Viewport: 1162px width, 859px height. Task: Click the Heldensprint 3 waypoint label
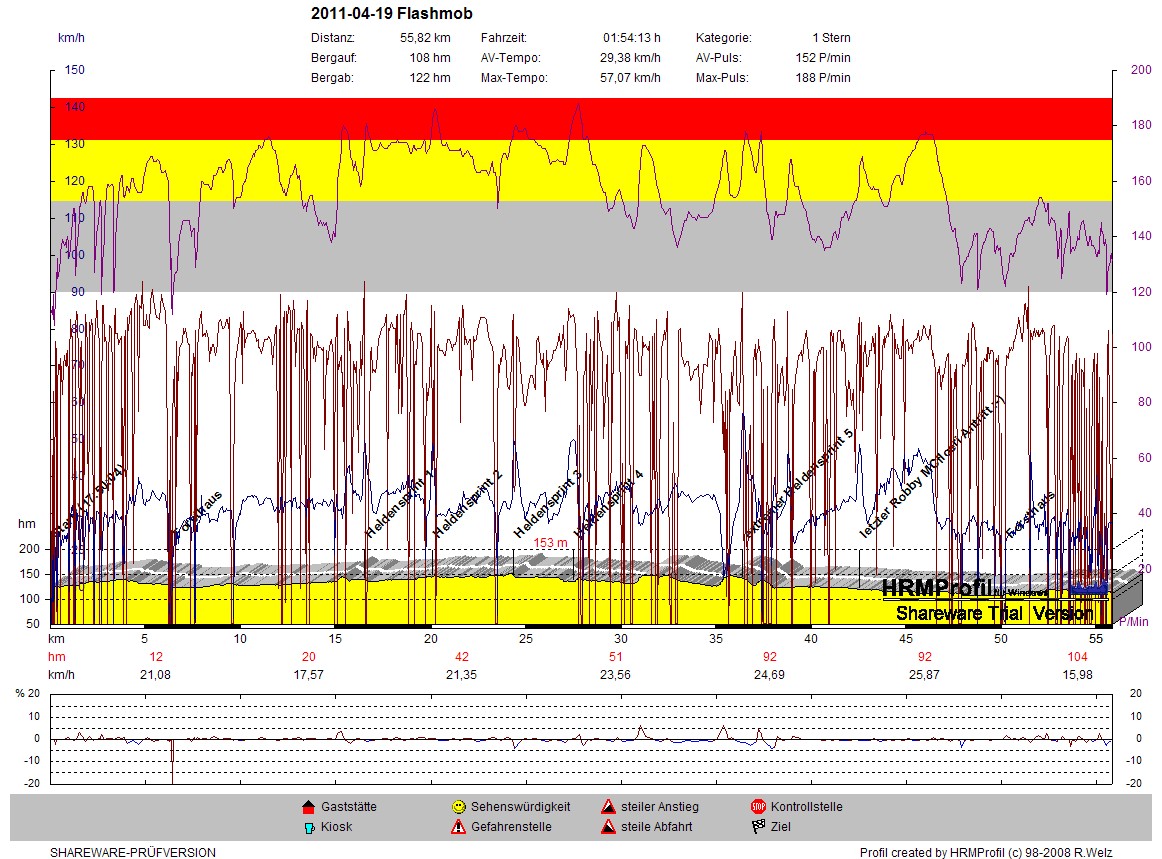point(547,503)
